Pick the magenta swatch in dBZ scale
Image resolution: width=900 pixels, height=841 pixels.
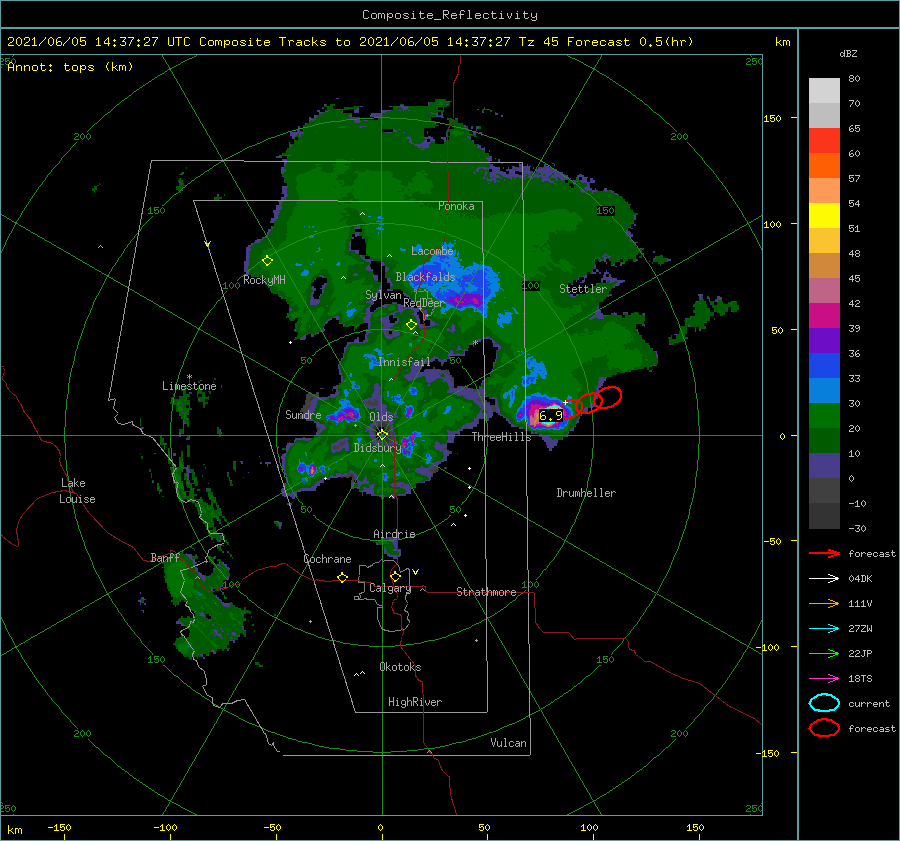824,316
